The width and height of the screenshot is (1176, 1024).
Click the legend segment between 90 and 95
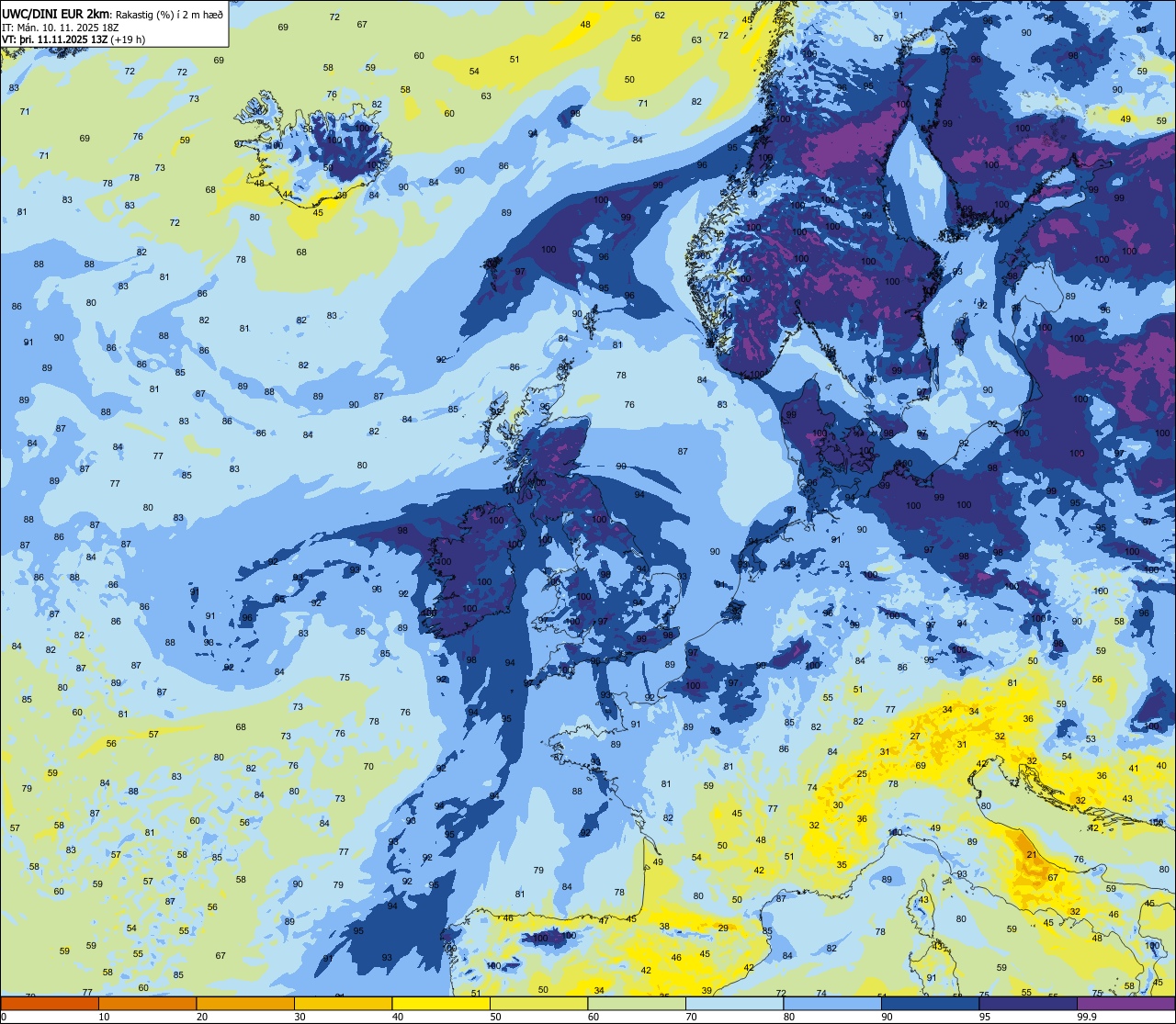pyautogui.click(x=931, y=1004)
